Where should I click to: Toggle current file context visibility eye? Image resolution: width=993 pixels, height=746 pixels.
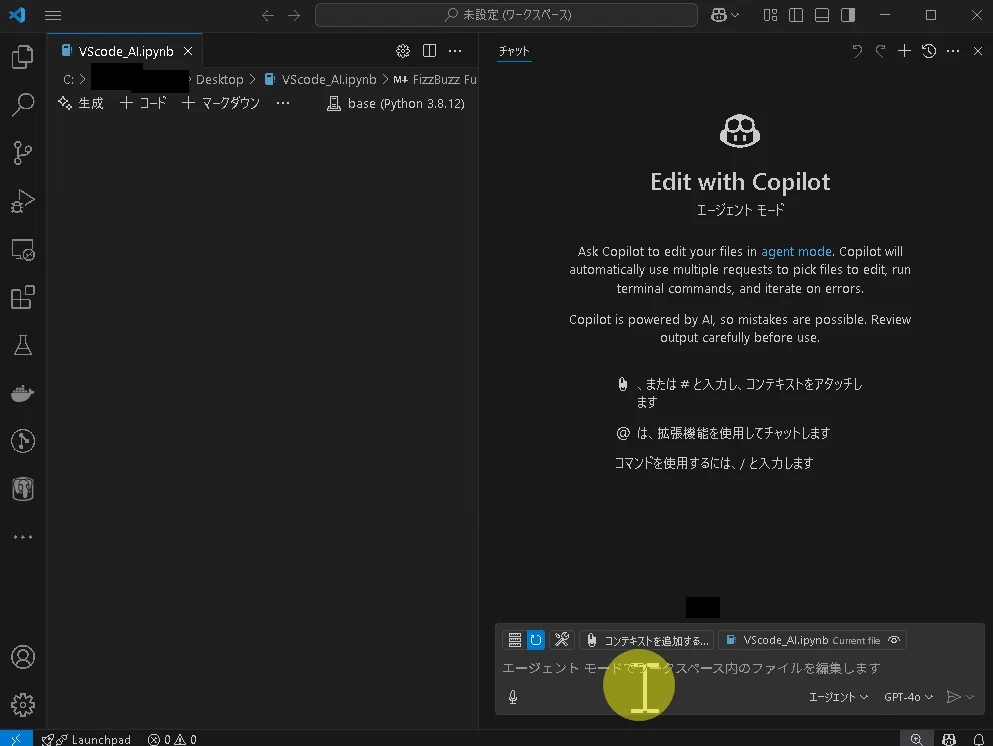pyautogui.click(x=894, y=640)
